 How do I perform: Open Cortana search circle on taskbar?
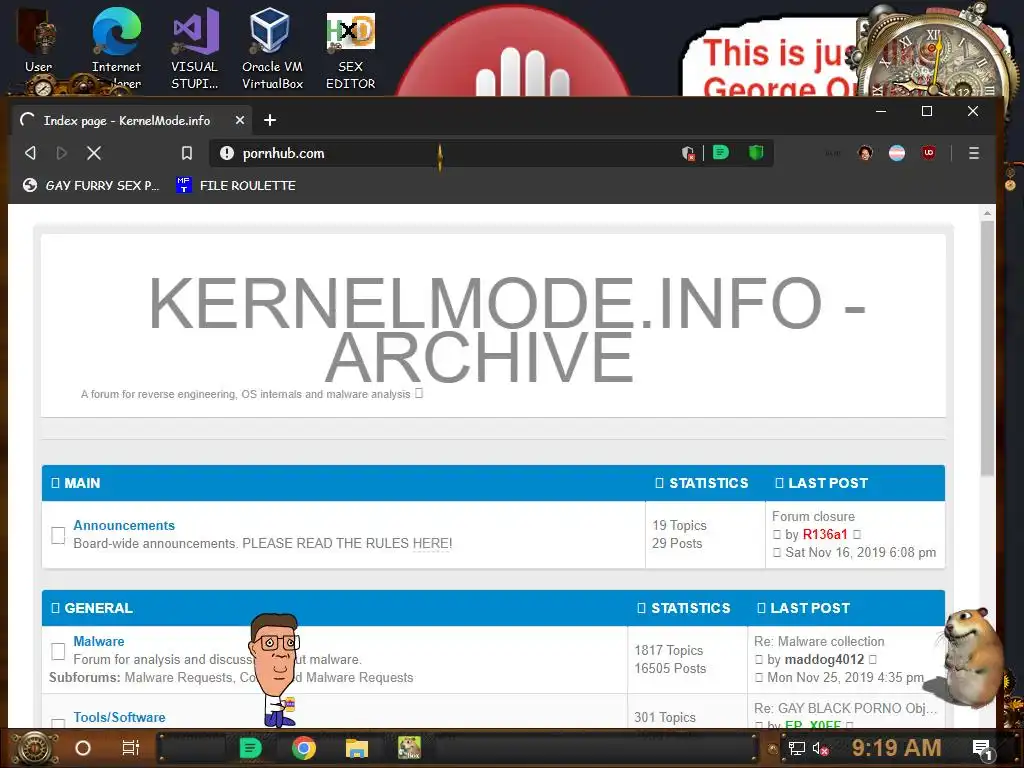click(82, 748)
